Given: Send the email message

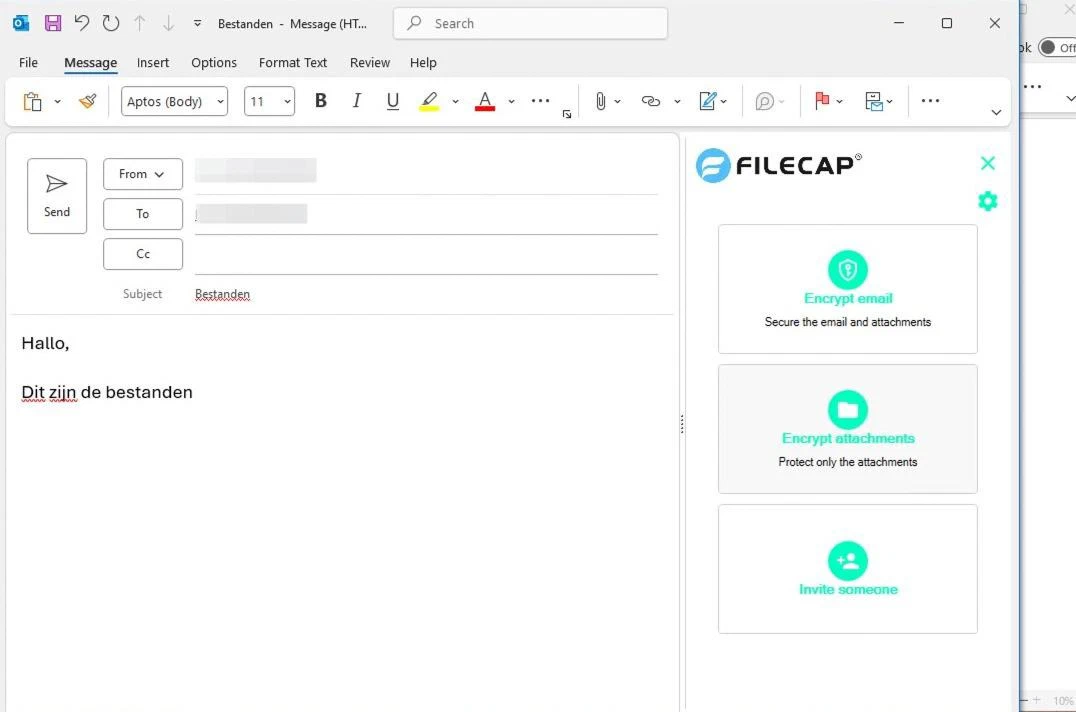Looking at the screenshot, I should 57,196.
